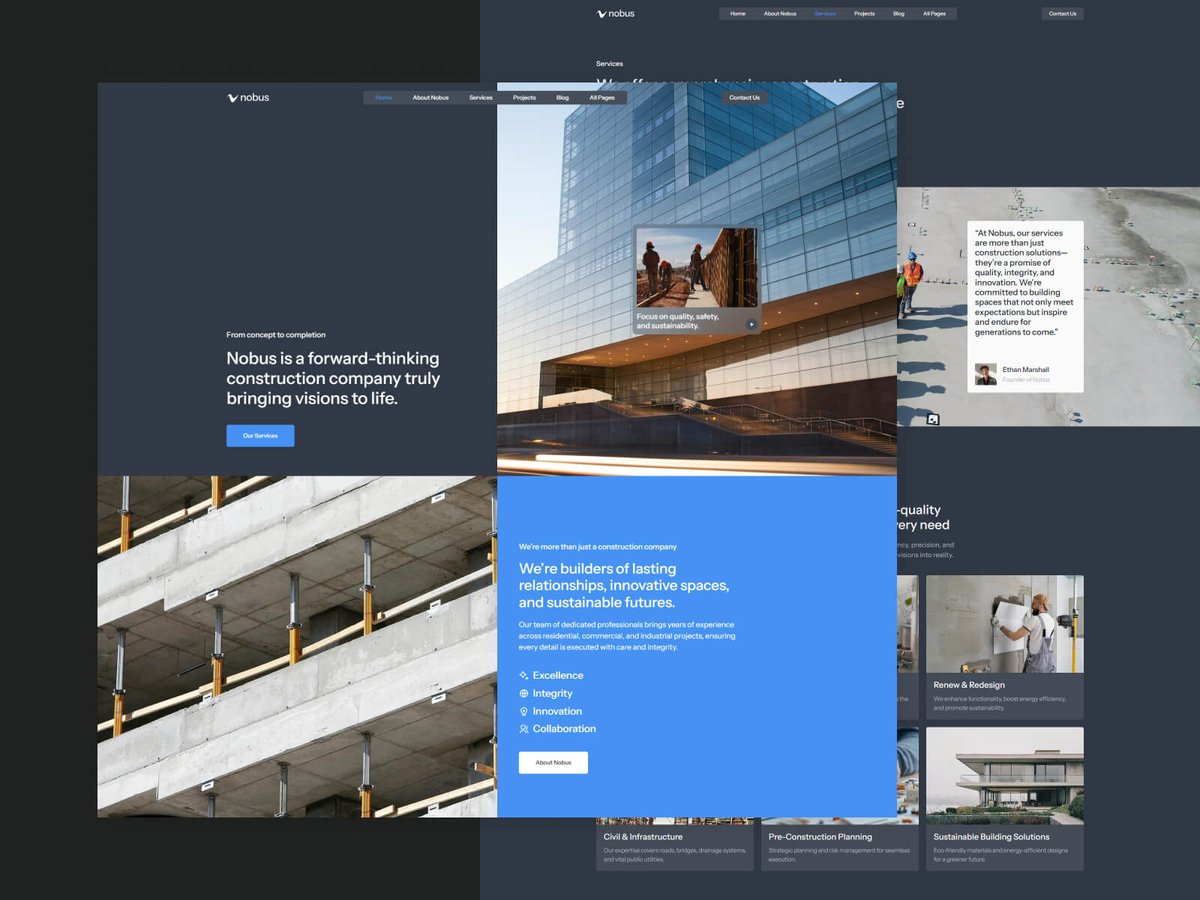Click the 'Integrity' label
The image size is (1200, 900).
point(553,694)
